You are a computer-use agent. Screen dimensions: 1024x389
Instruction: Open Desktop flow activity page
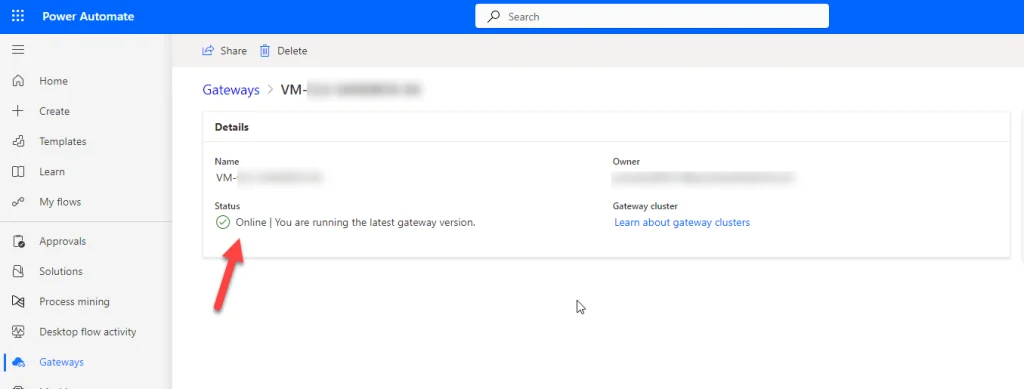(88, 332)
